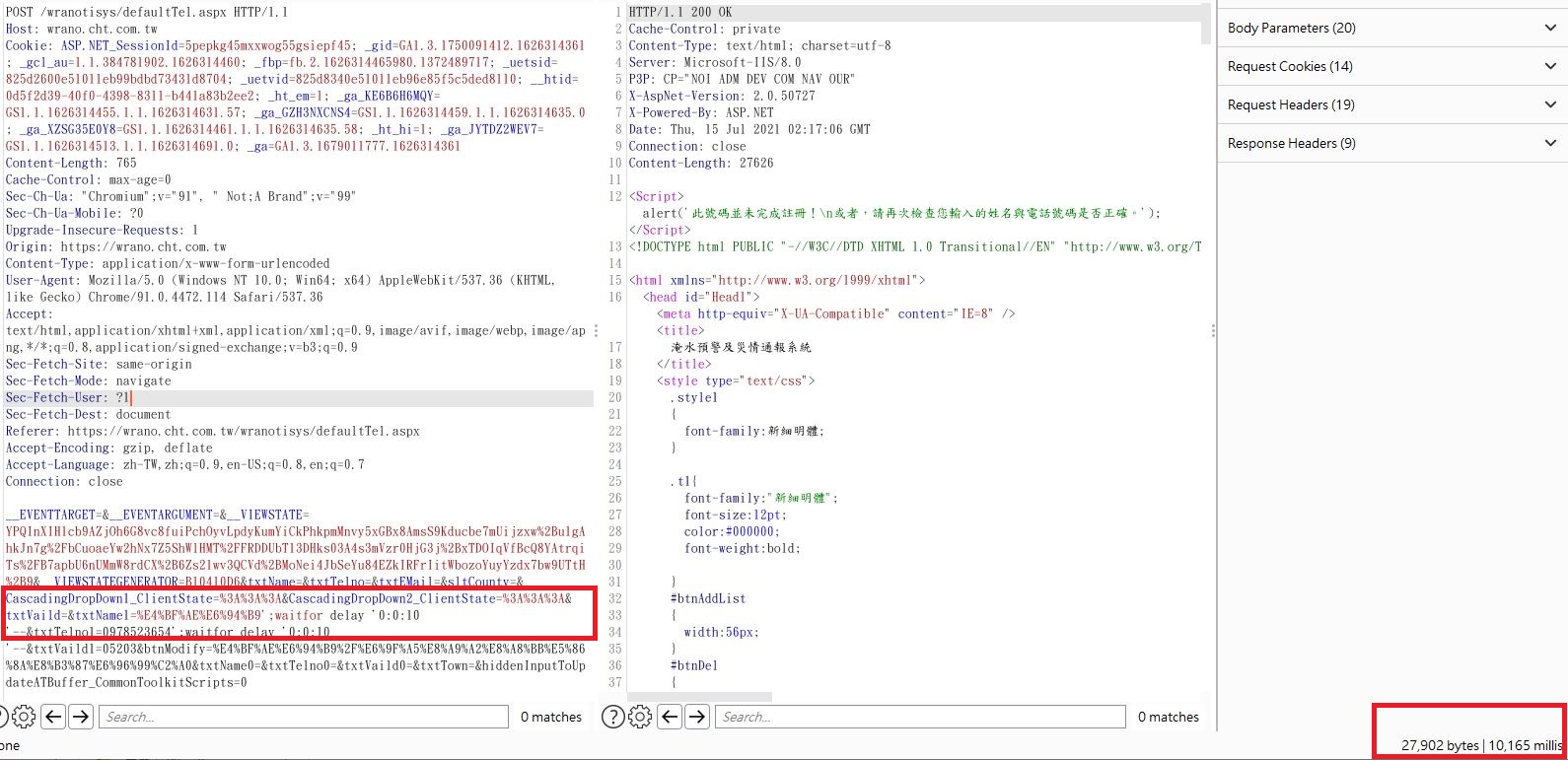Click the font-size:12pt; CSS line
This screenshot has width=1568, height=760.
(736, 515)
